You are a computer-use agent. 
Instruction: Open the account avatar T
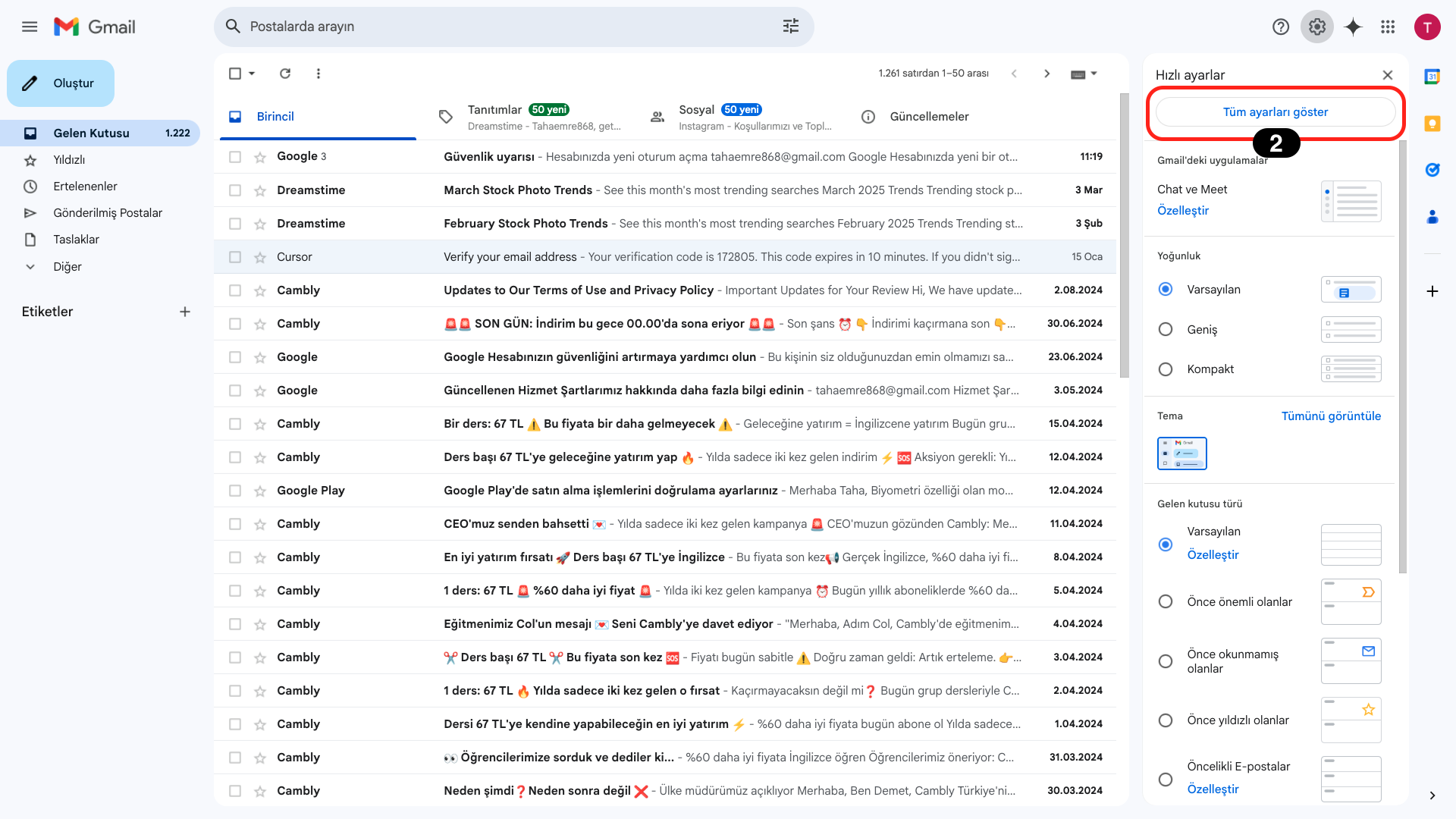click(1427, 27)
